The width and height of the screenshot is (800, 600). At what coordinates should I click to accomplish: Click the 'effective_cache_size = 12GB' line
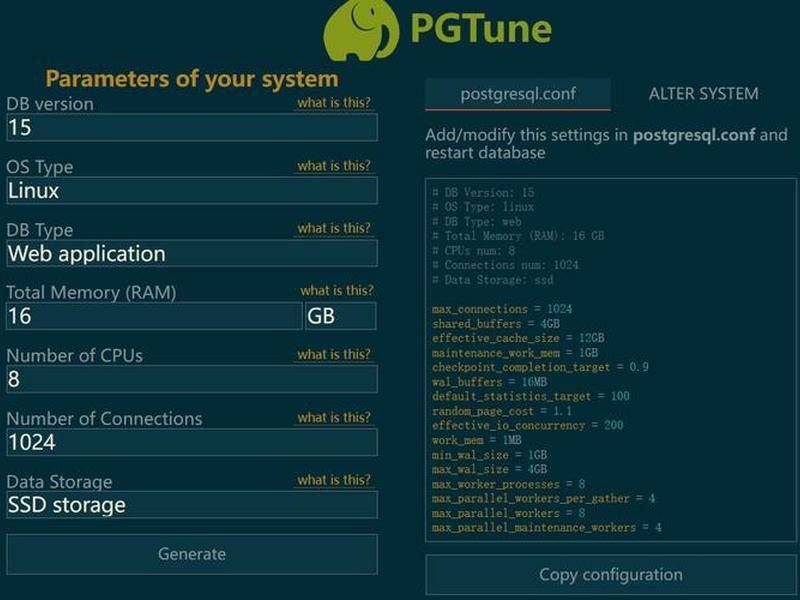pos(518,338)
